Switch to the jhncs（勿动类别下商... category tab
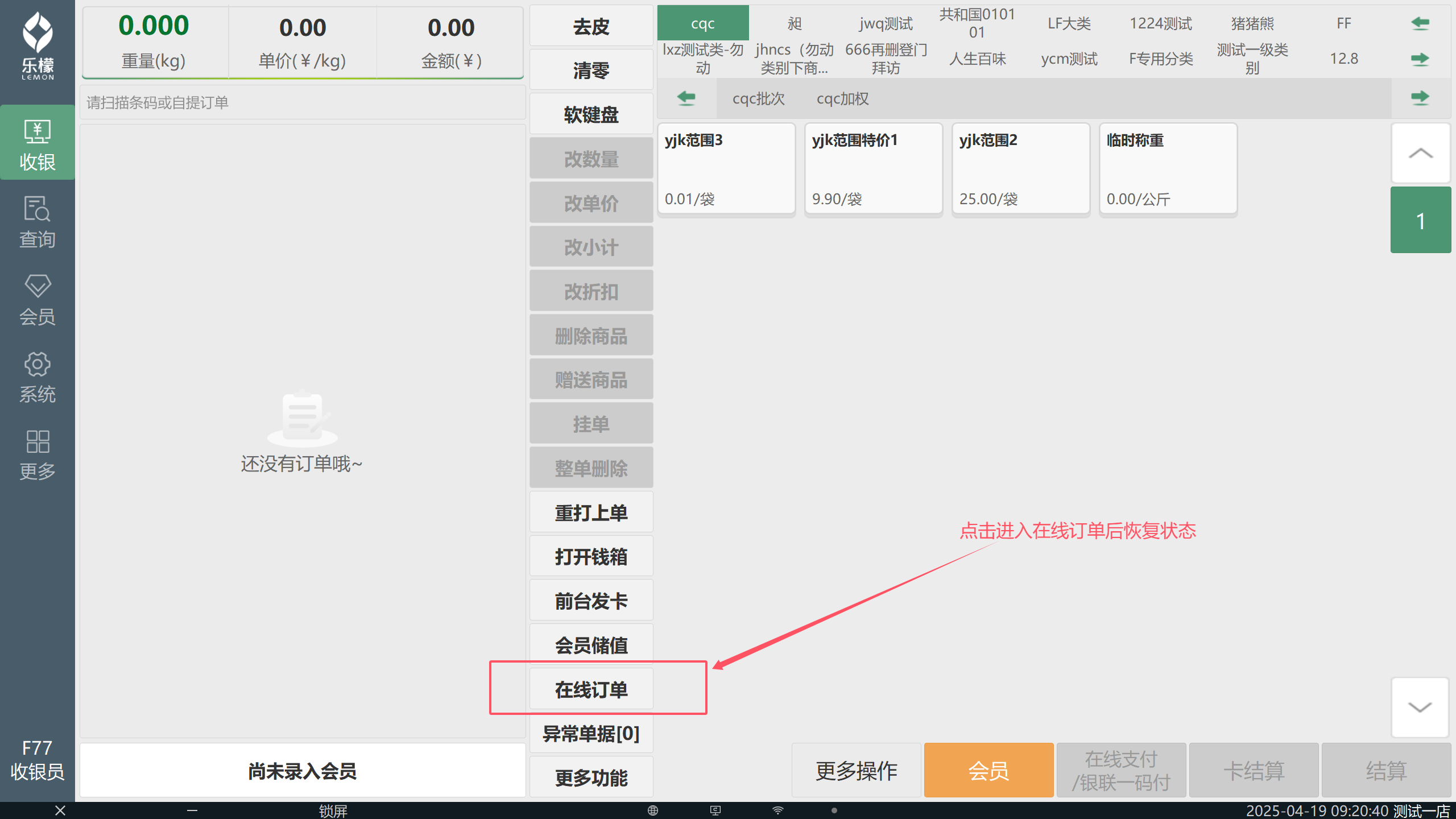This screenshot has width=1456, height=819. tap(795, 59)
